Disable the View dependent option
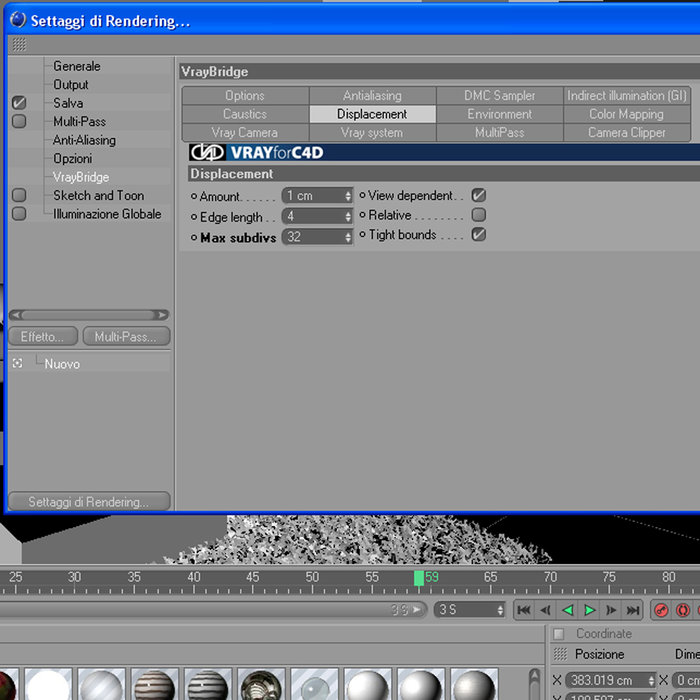Viewport: 700px width, 700px height. (x=479, y=195)
